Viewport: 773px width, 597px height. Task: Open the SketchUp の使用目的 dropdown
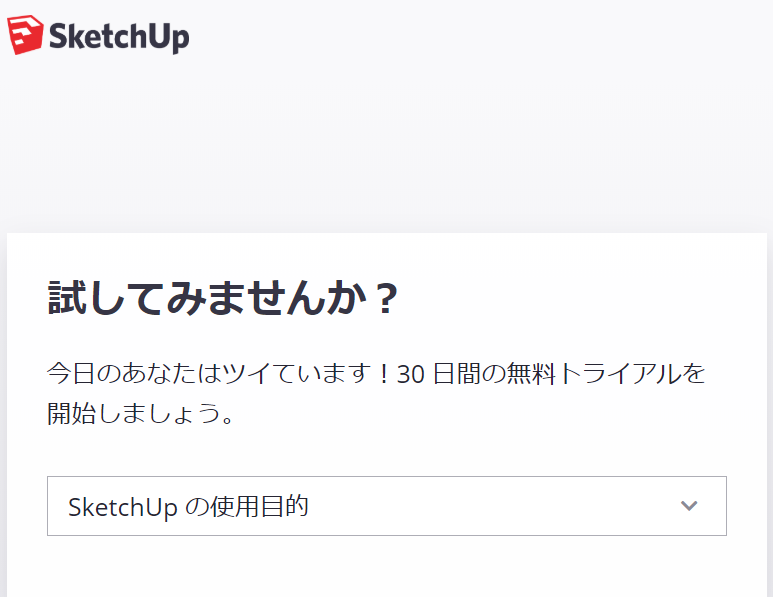pos(386,506)
